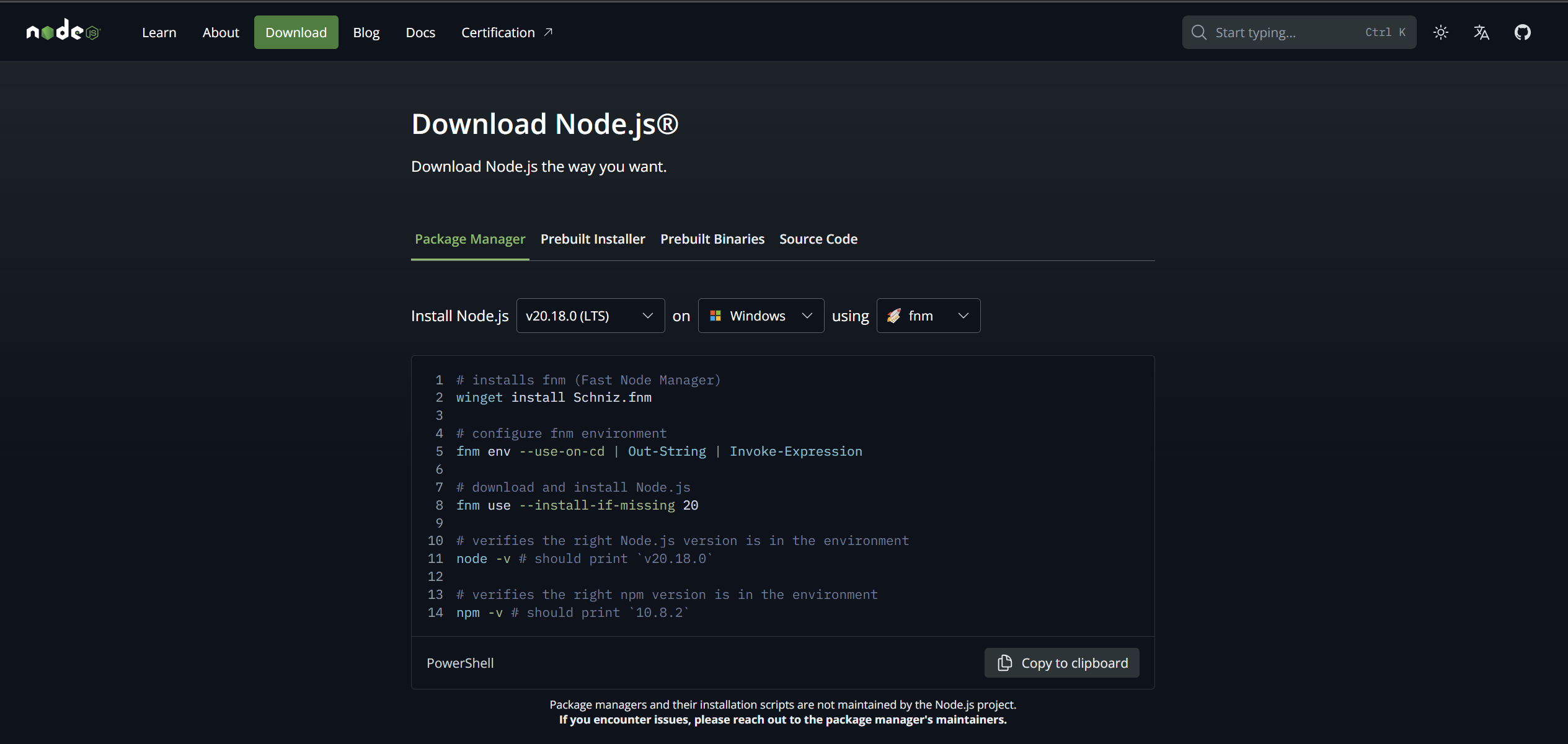The width and height of the screenshot is (1568, 744).
Task: Click the 'Download Node.js®' heading
Action: [x=545, y=124]
